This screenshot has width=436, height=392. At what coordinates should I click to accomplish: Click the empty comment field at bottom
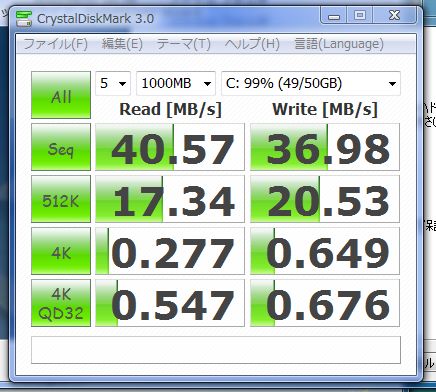coord(216,350)
